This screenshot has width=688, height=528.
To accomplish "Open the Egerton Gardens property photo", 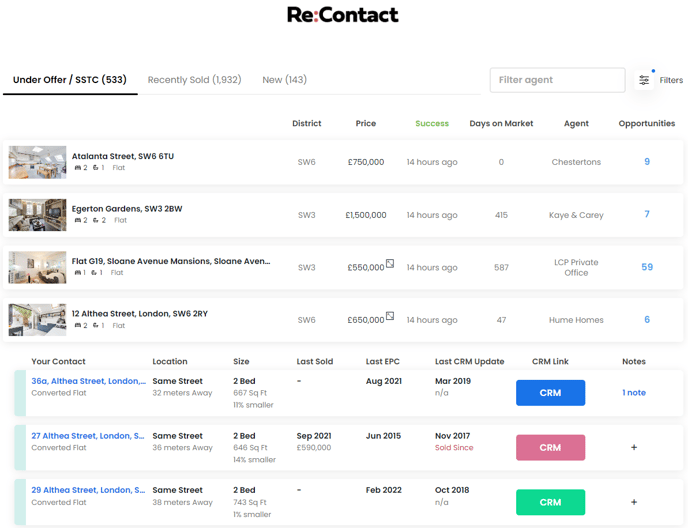I will tap(37, 215).
